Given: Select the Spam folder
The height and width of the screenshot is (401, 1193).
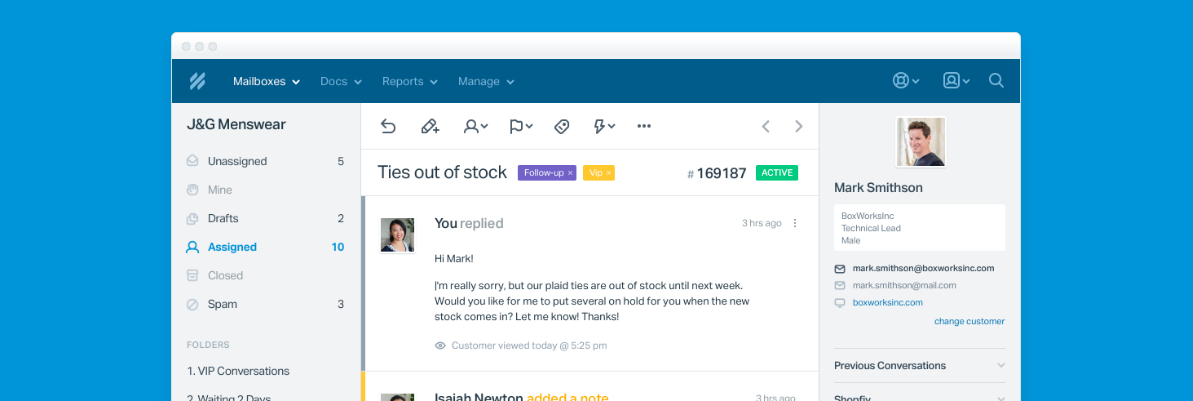Looking at the screenshot, I should [266, 304].
